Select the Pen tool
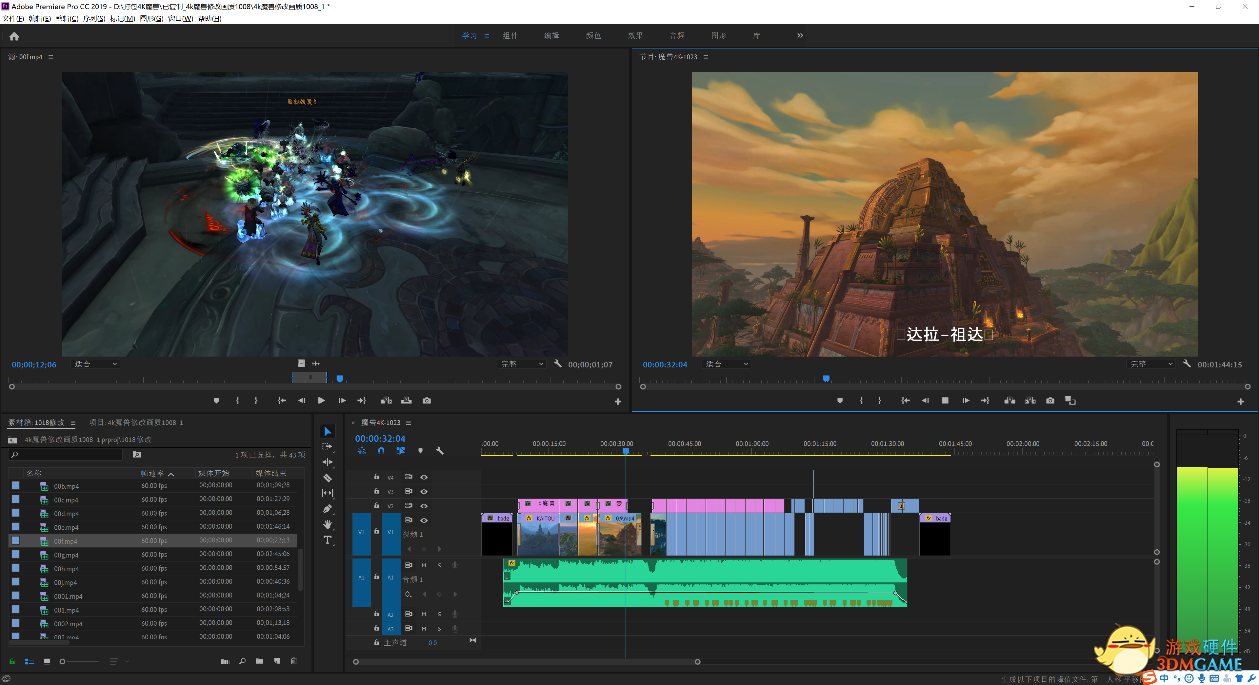This screenshot has height=685, width=1259. pos(327,509)
